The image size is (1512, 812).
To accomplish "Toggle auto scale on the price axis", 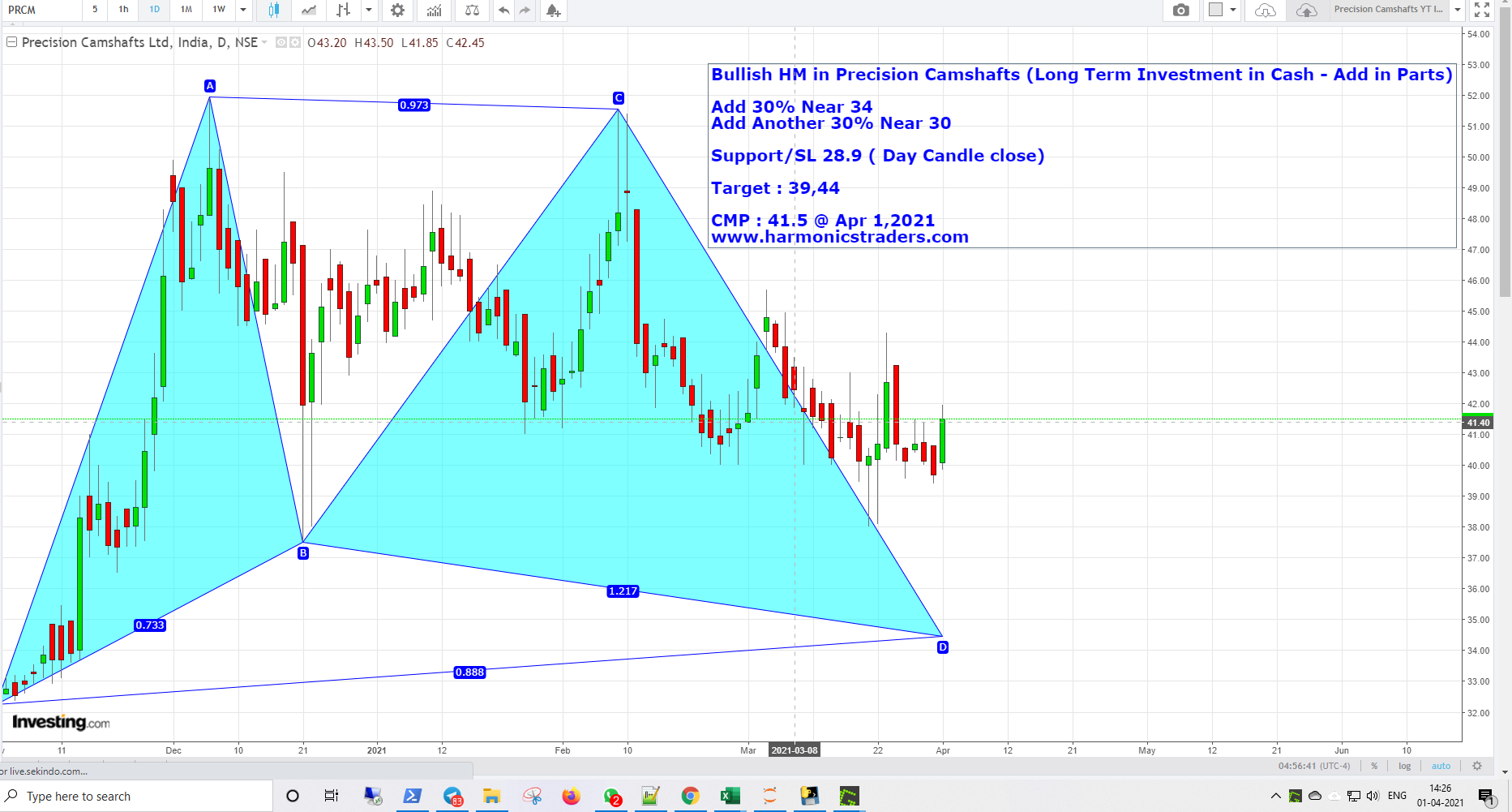I will 1441,766.
